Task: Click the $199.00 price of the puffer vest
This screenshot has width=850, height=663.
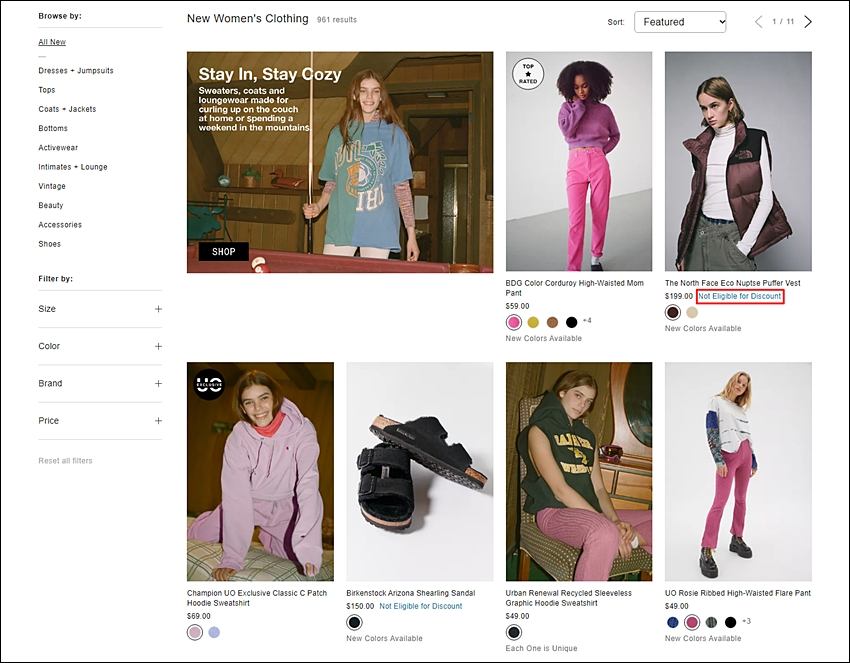Action: pyautogui.click(x=679, y=296)
